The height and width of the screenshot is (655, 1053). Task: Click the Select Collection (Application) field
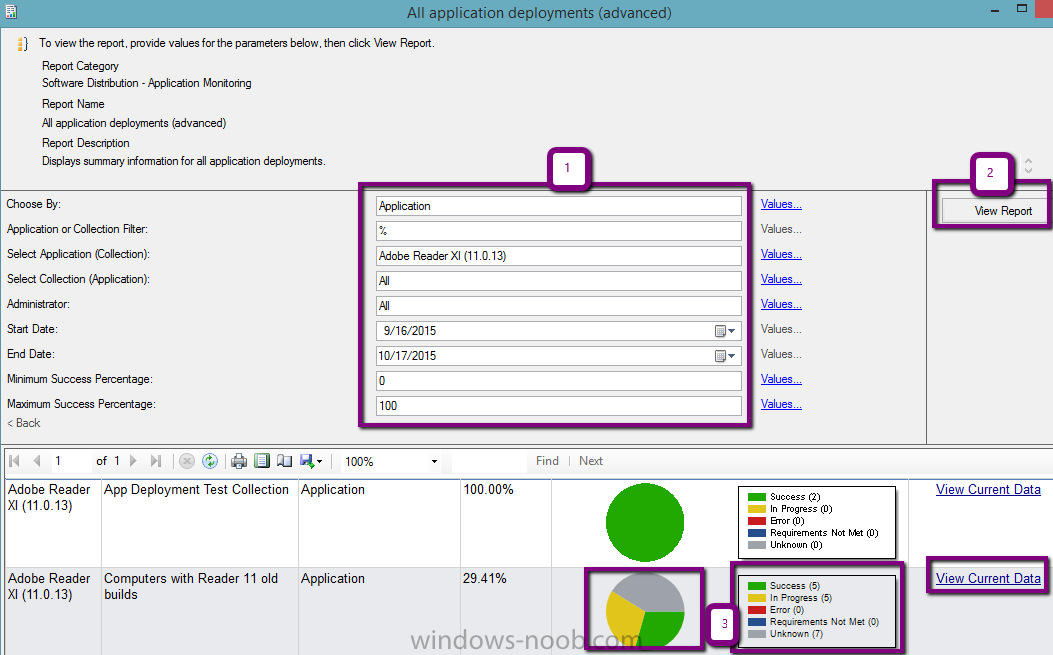coord(559,280)
